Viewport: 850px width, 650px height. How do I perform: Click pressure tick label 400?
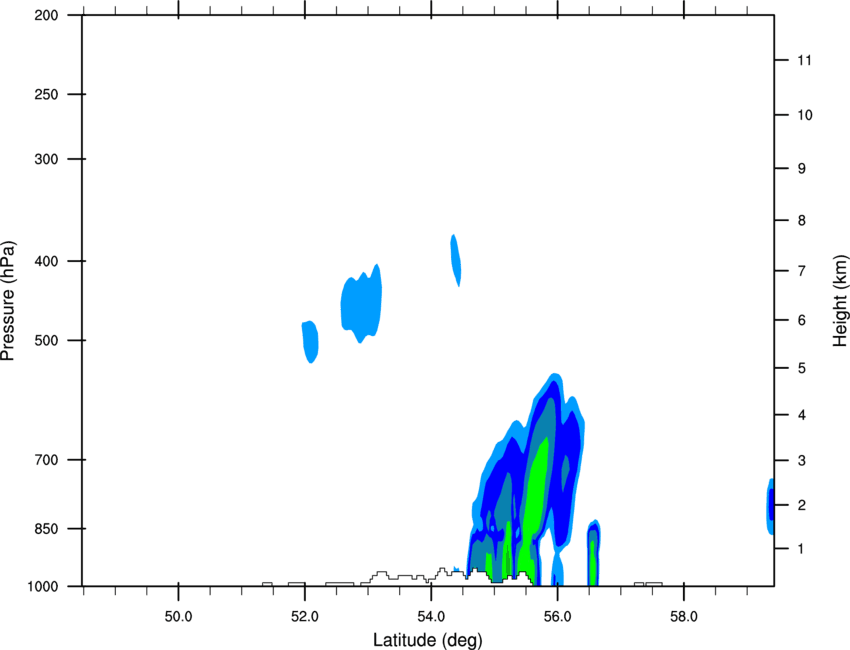click(x=46, y=261)
